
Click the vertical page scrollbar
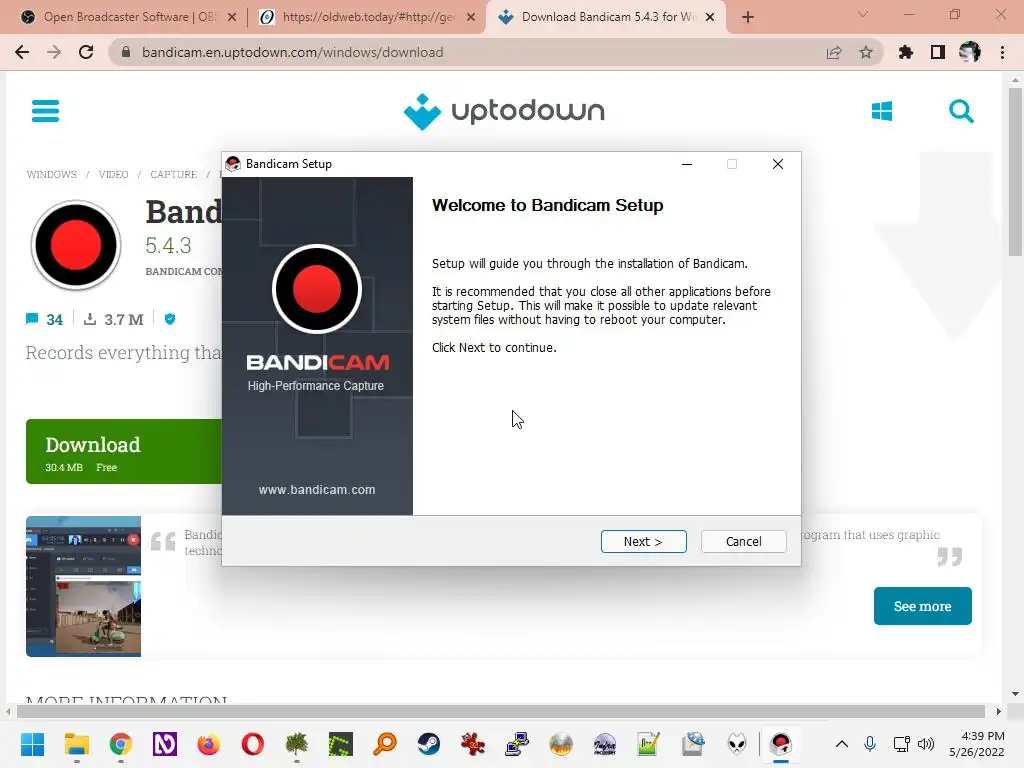1015,171
